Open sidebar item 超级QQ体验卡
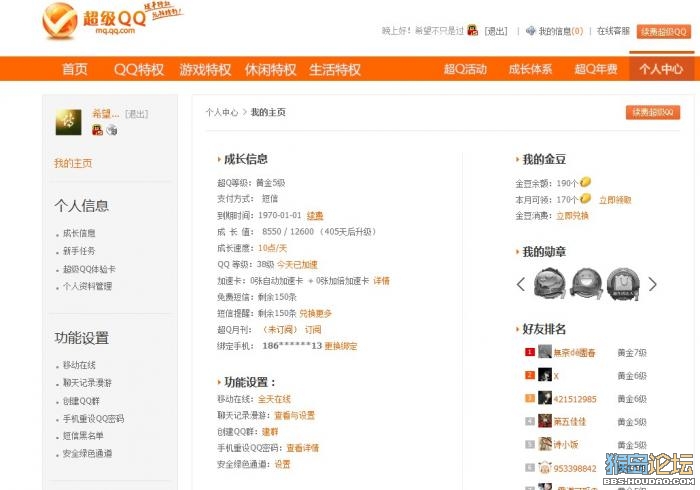 click(89, 269)
